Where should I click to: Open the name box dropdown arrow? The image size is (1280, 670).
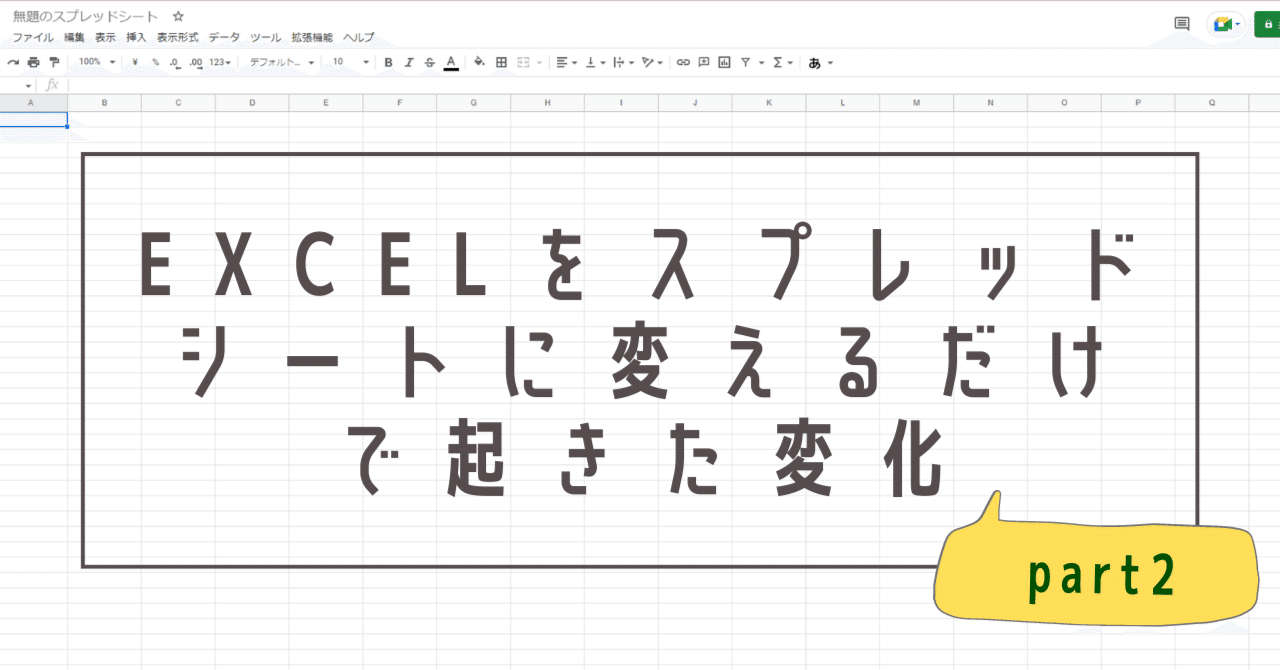[x=29, y=86]
